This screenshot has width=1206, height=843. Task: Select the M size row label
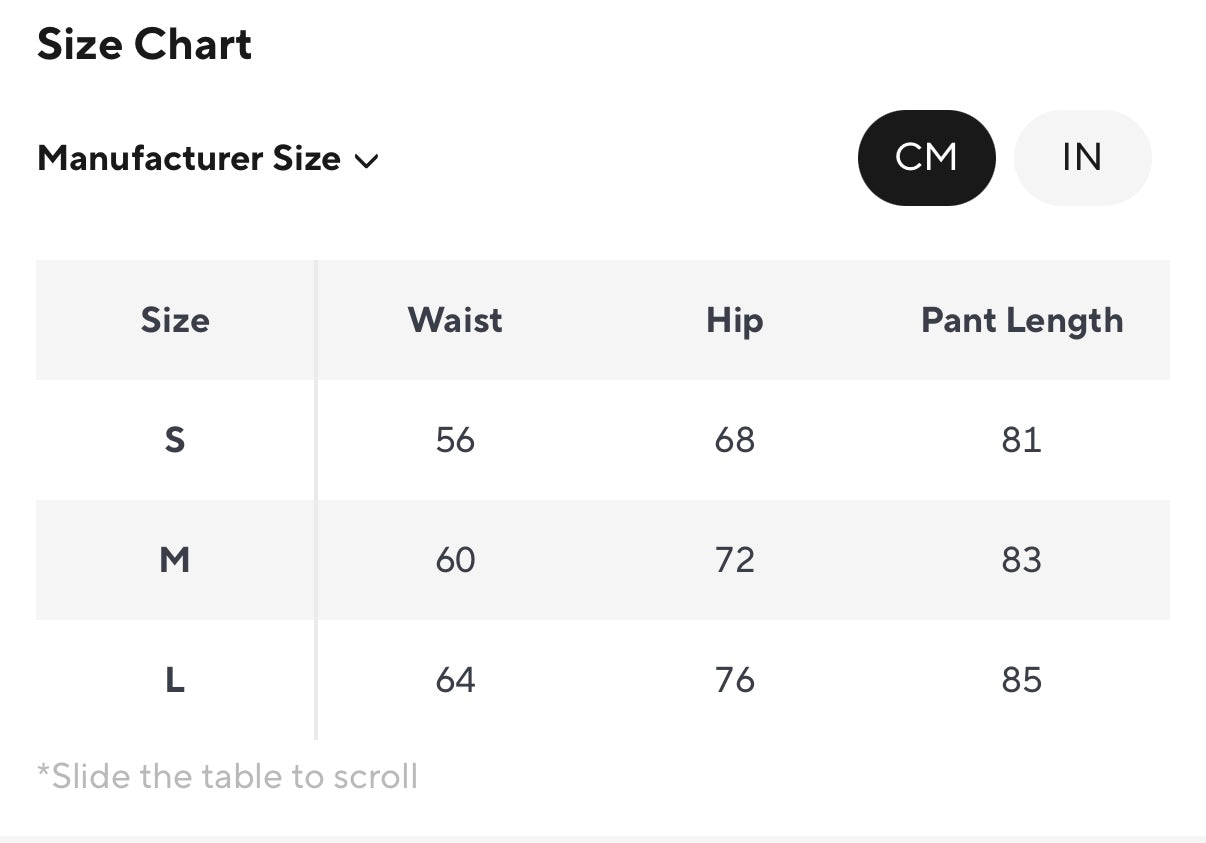point(175,560)
